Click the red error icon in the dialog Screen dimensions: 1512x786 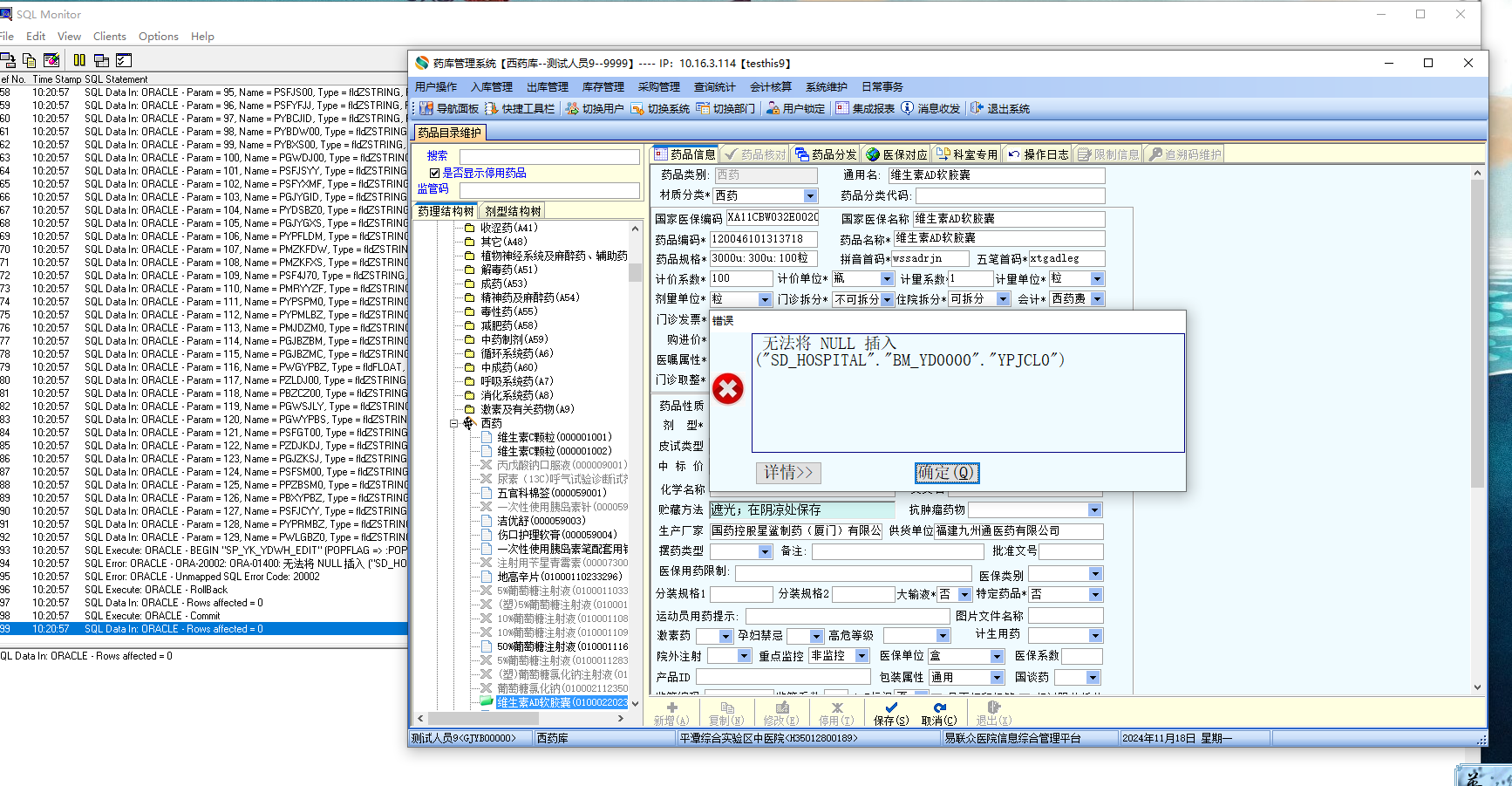pyautogui.click(x=728, y=389)
